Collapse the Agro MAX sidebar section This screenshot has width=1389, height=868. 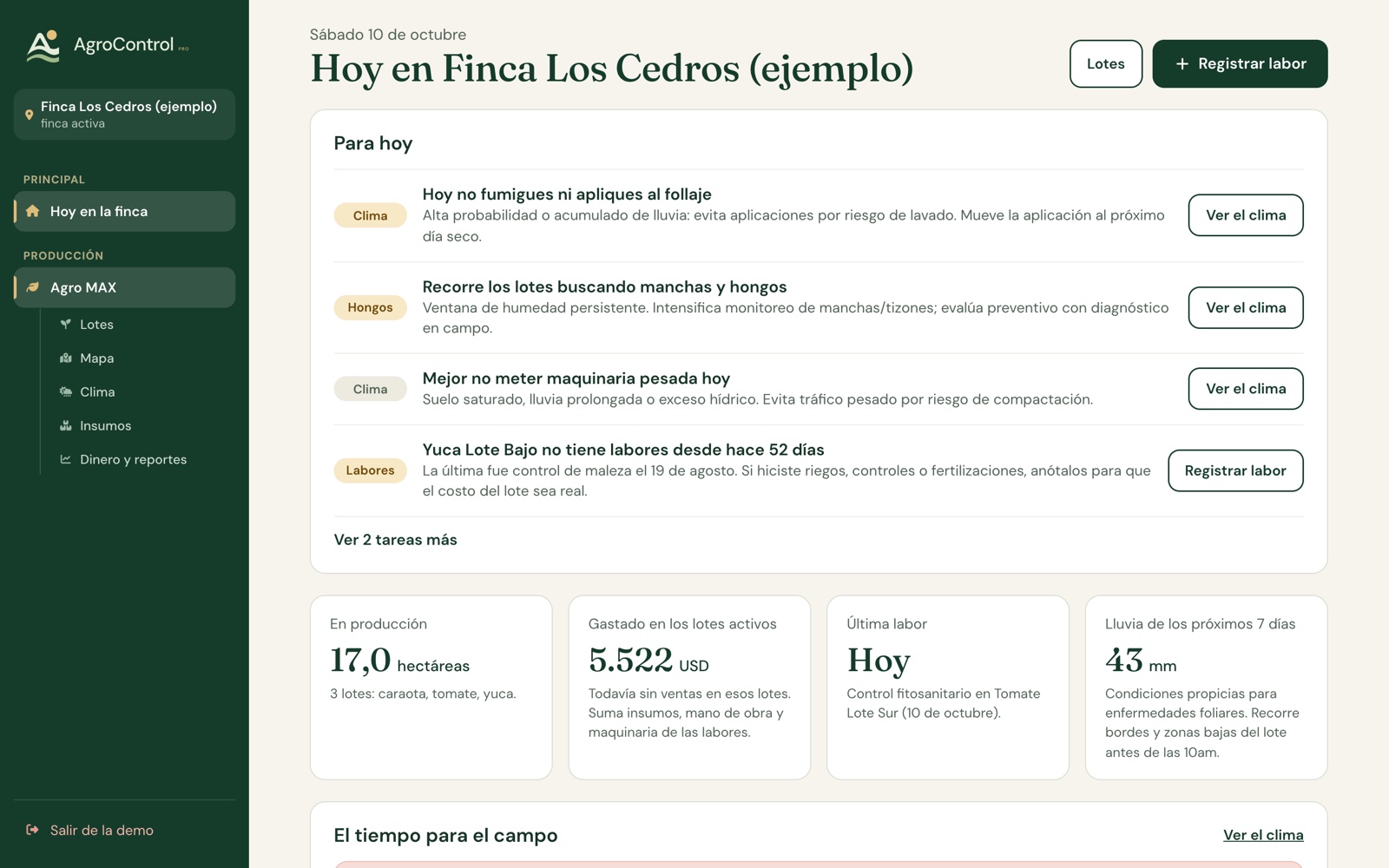click(x=124, y=287)
